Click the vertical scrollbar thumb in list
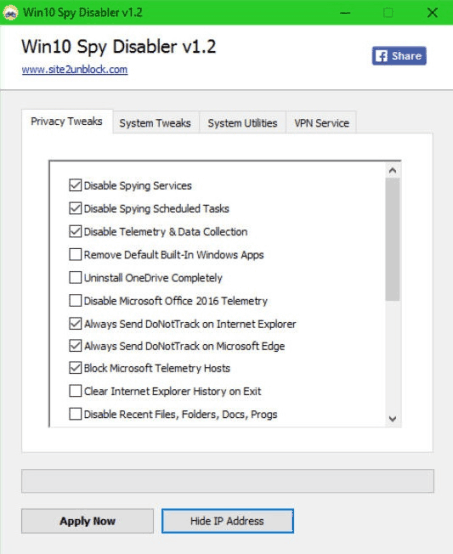This screenshot has width=453, height=554. coord(393,240)
